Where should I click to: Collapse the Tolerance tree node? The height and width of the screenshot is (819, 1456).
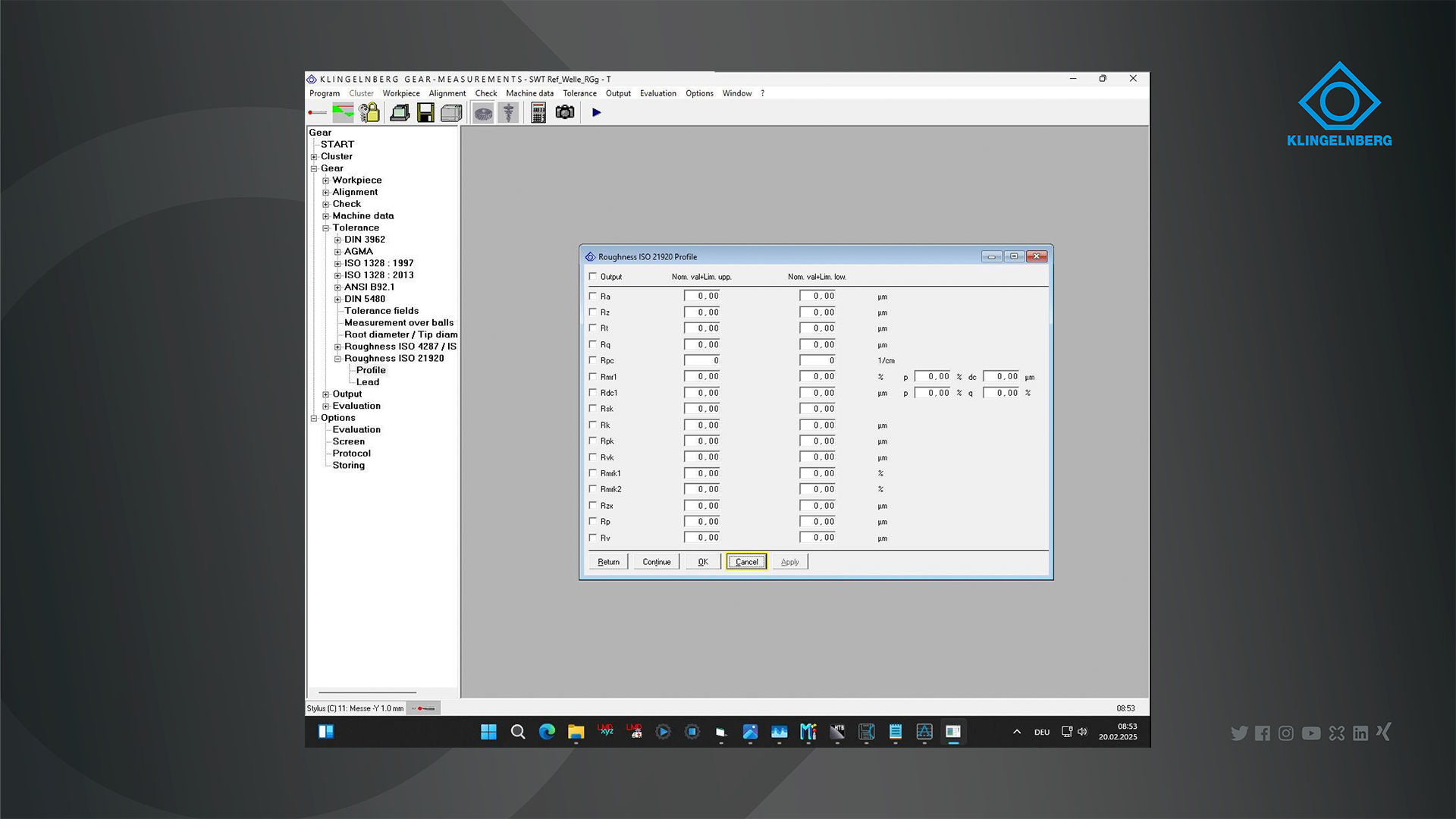[326, 228]
